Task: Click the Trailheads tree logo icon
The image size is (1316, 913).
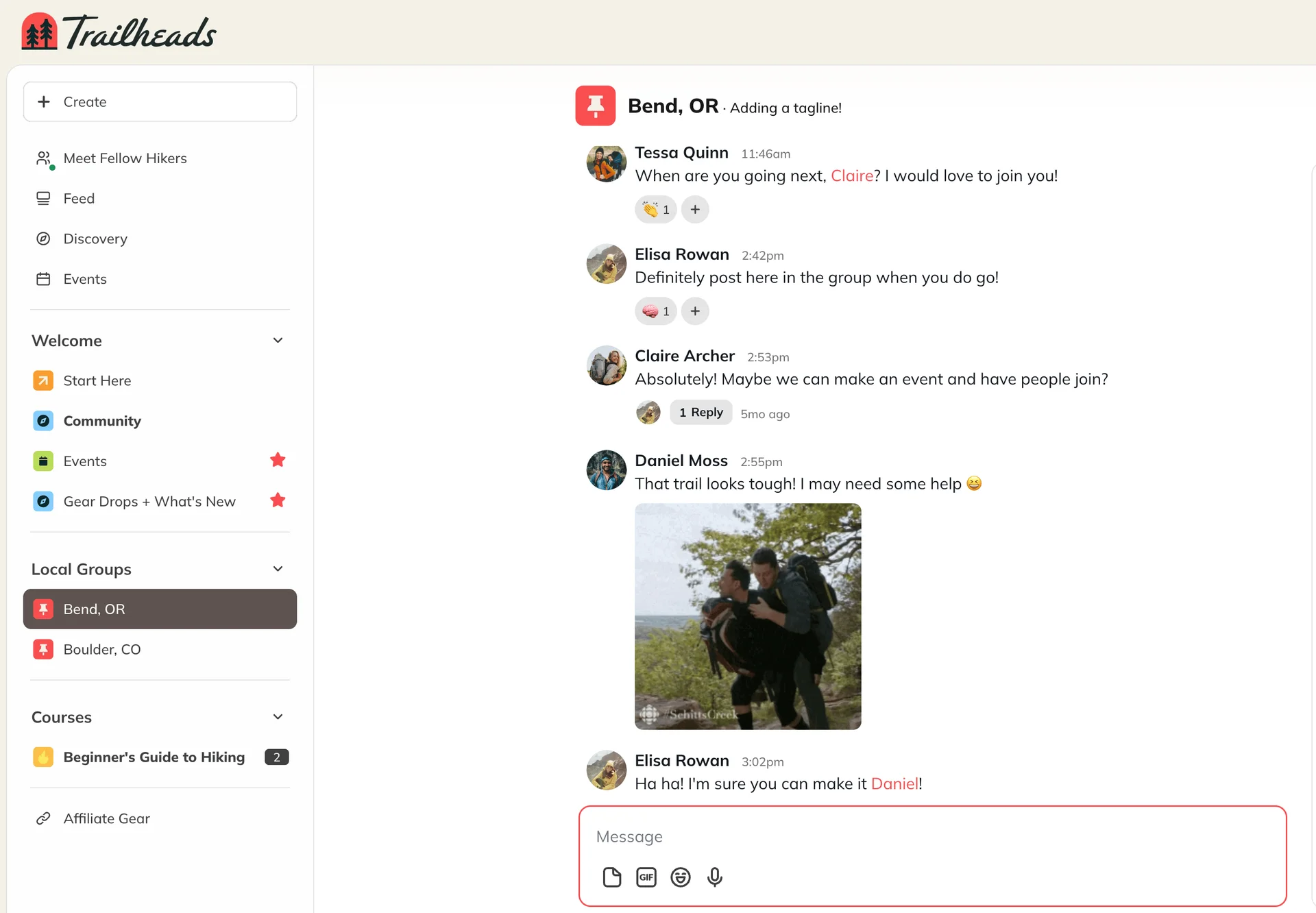Action: (39, 32)
